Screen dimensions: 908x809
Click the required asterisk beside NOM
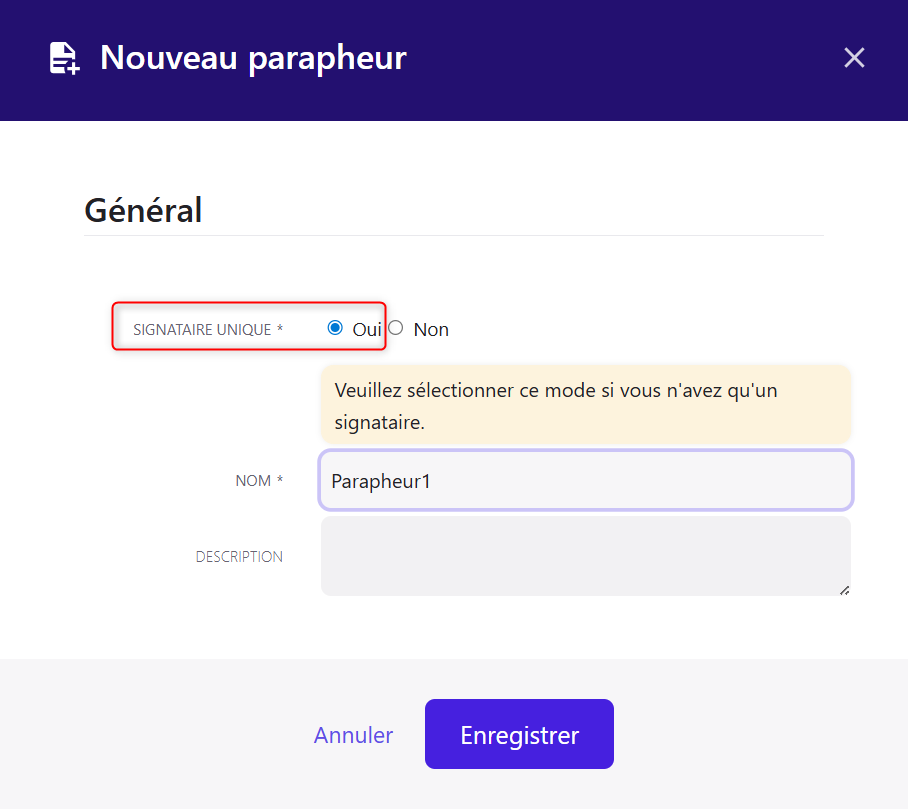[280, 480]
